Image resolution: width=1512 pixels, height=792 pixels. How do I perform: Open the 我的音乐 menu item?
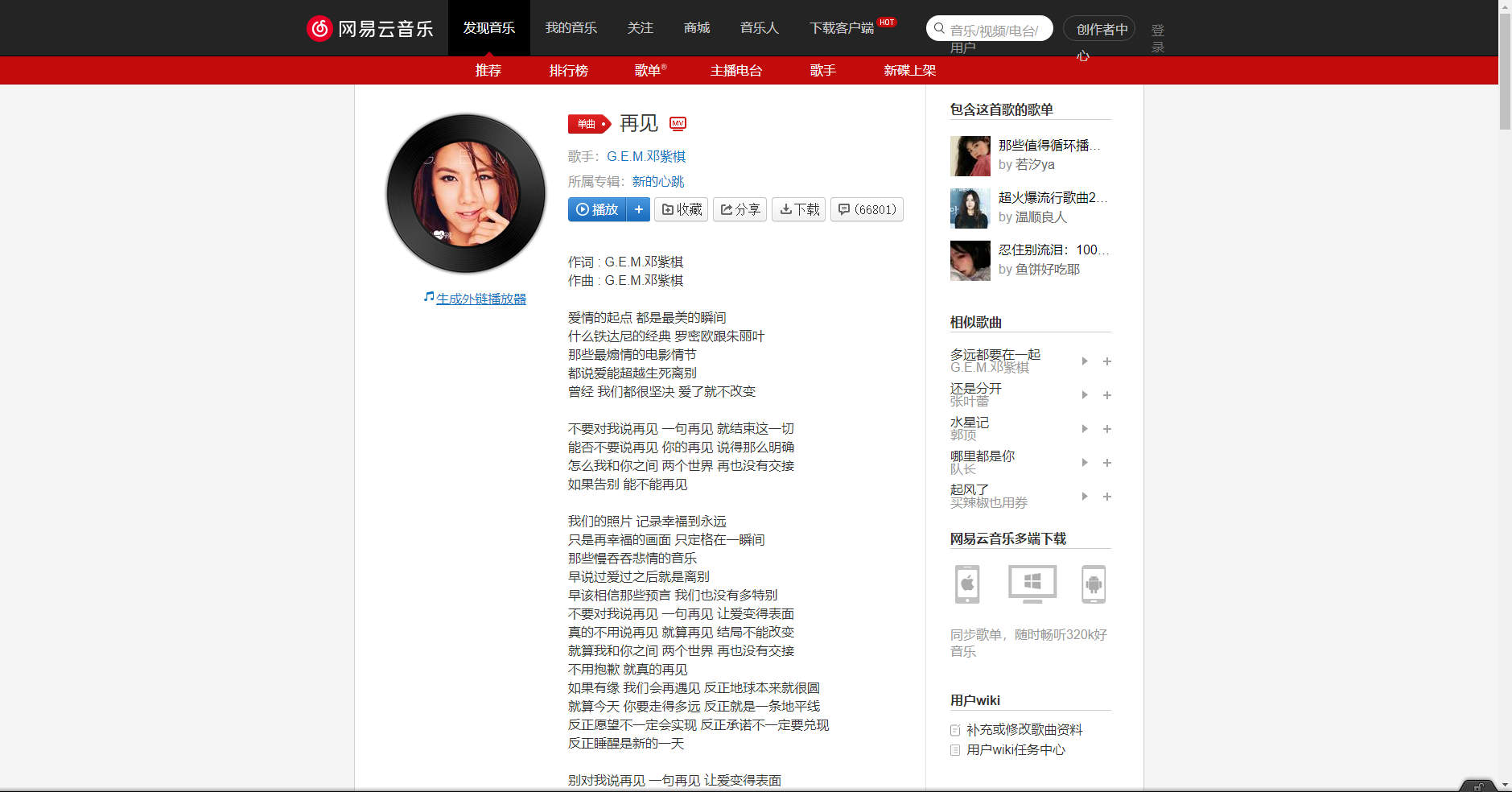[x=571, y=27]
